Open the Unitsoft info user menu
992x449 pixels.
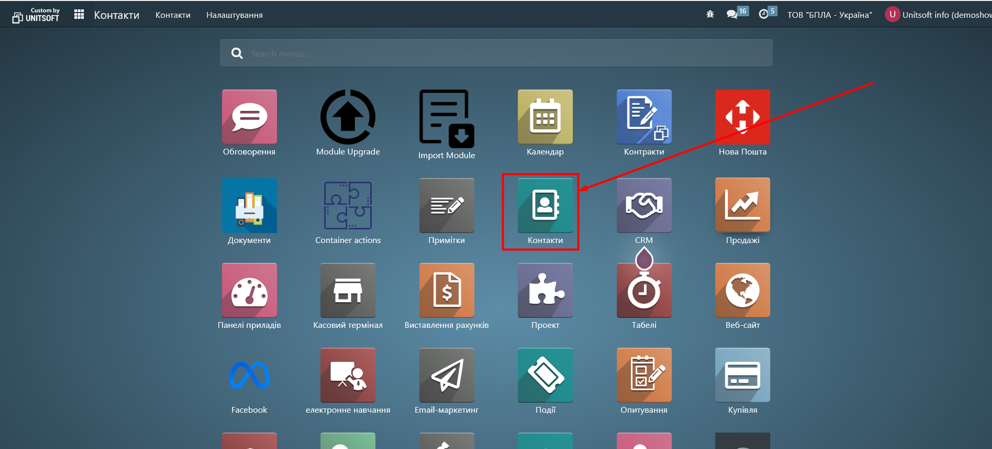coord(938,15)
